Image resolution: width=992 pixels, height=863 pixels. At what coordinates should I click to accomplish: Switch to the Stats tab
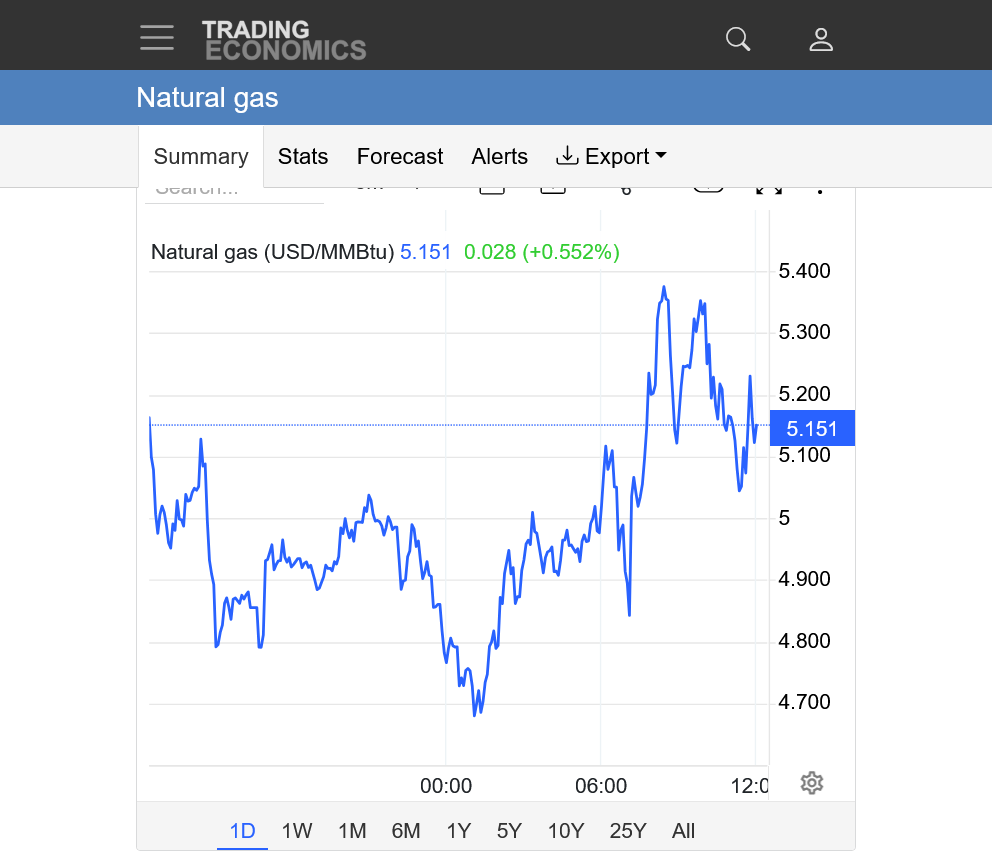pyautogui.click(x=303, y=156)
